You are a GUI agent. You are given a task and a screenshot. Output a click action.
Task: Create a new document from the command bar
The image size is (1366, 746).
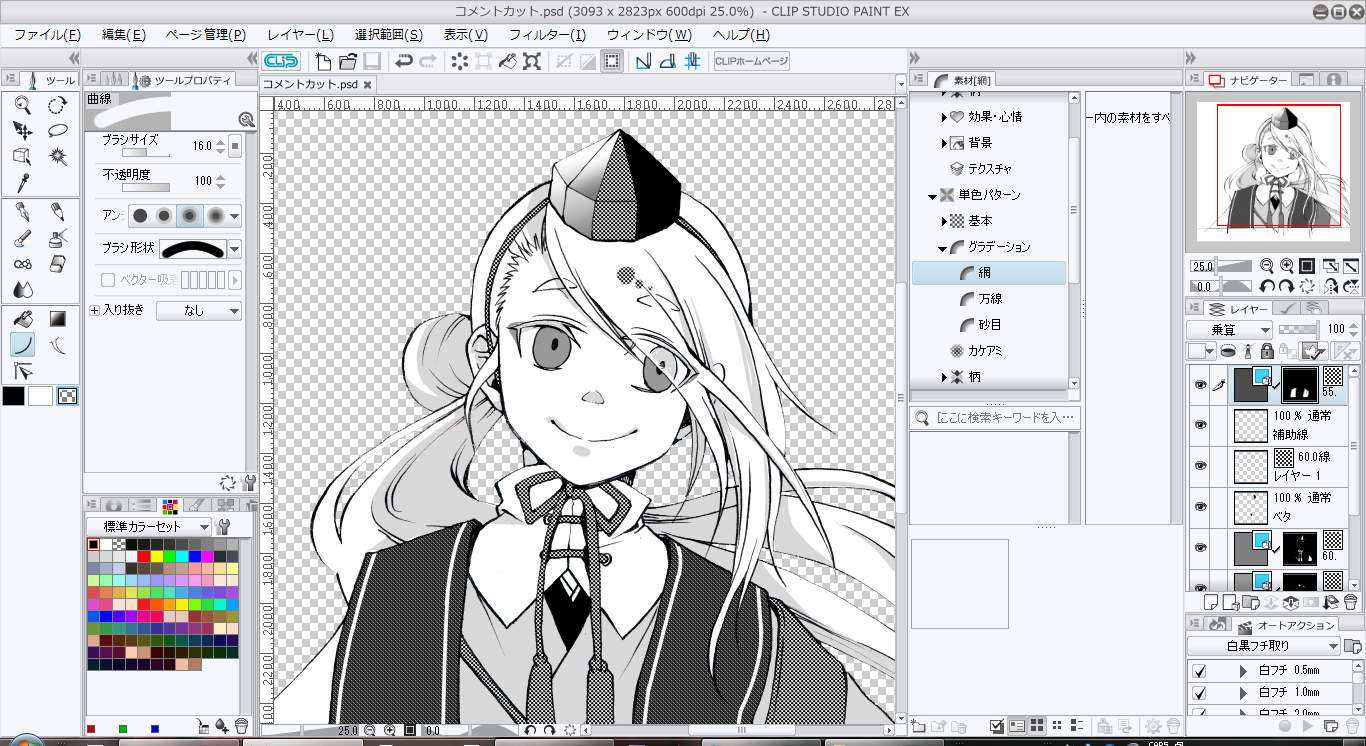[x=324, y=61]
